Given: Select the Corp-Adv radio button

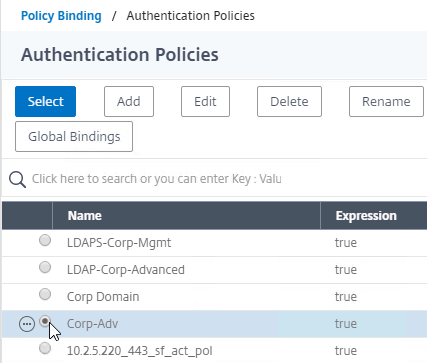Looking at the screenshot, I should (45, 321).
